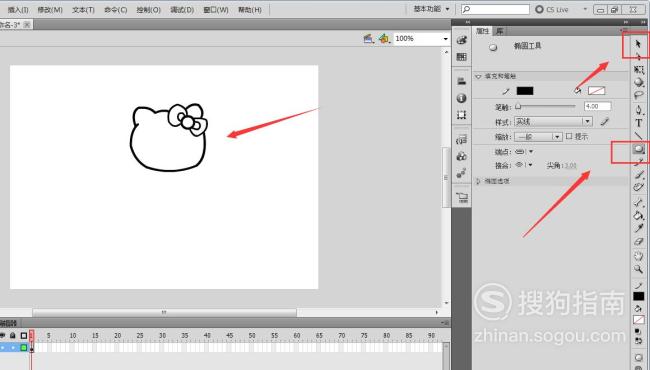The width and height of the screenshot is (650, 370).
Task: Select the Lasso tool
Action: (x=638, y=95)
